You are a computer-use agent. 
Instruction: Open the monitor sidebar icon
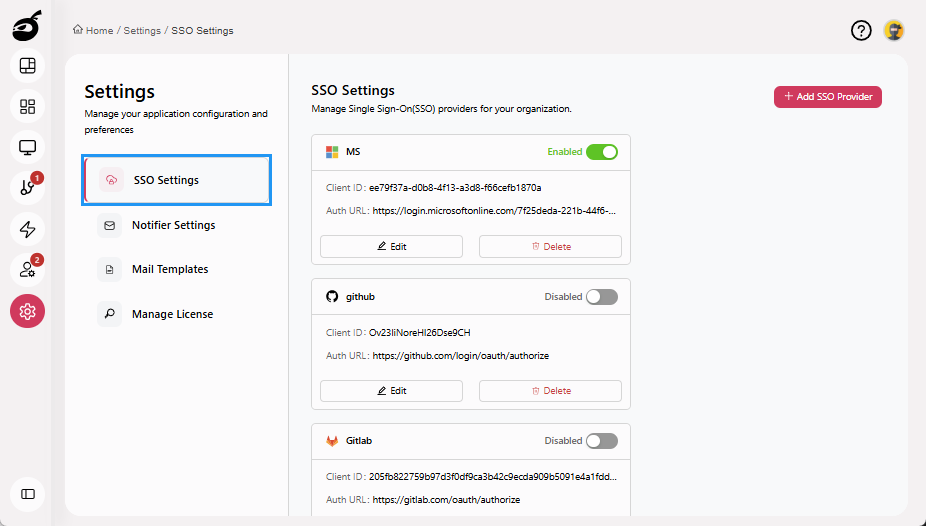[27, 147]
